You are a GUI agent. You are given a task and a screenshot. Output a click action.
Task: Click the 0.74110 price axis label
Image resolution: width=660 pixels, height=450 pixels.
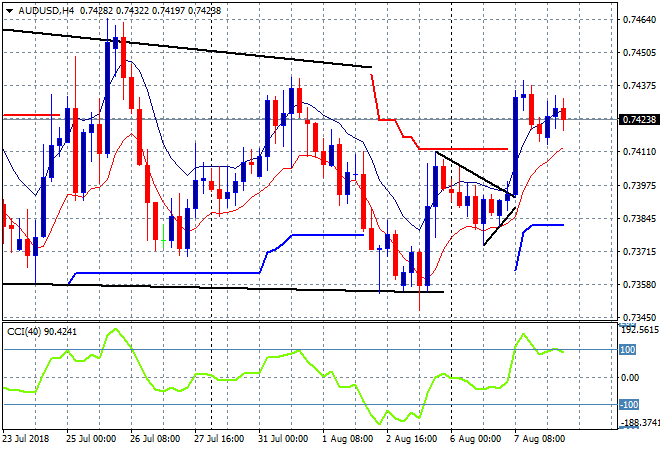(639, 152)
